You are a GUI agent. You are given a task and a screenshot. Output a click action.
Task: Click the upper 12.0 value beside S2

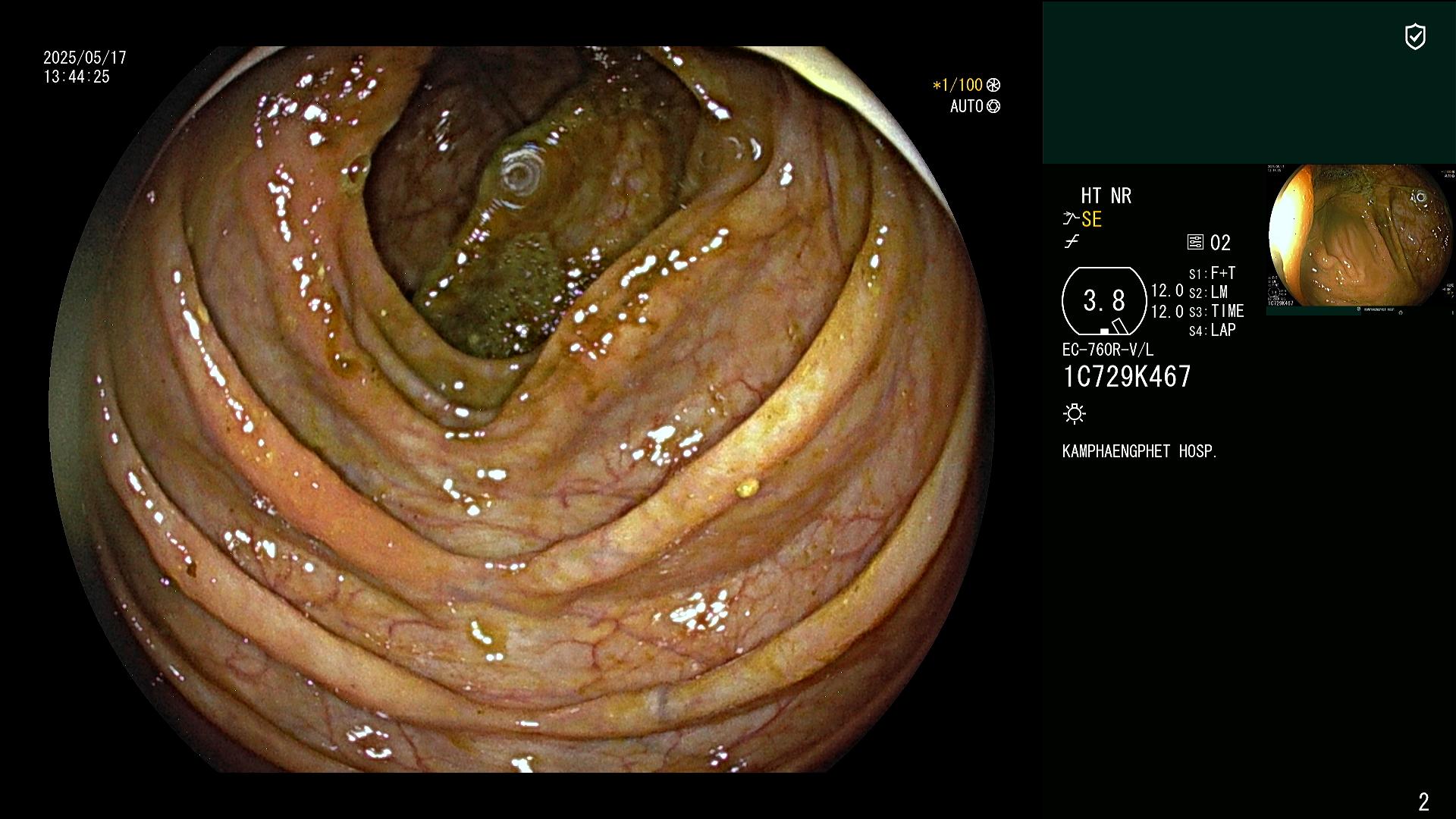click(x=1167, y=291)
